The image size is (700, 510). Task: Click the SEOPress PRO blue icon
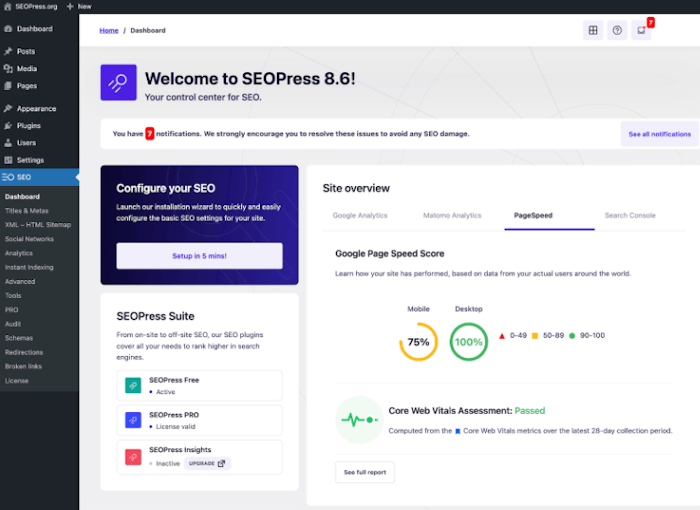(132, 420)
